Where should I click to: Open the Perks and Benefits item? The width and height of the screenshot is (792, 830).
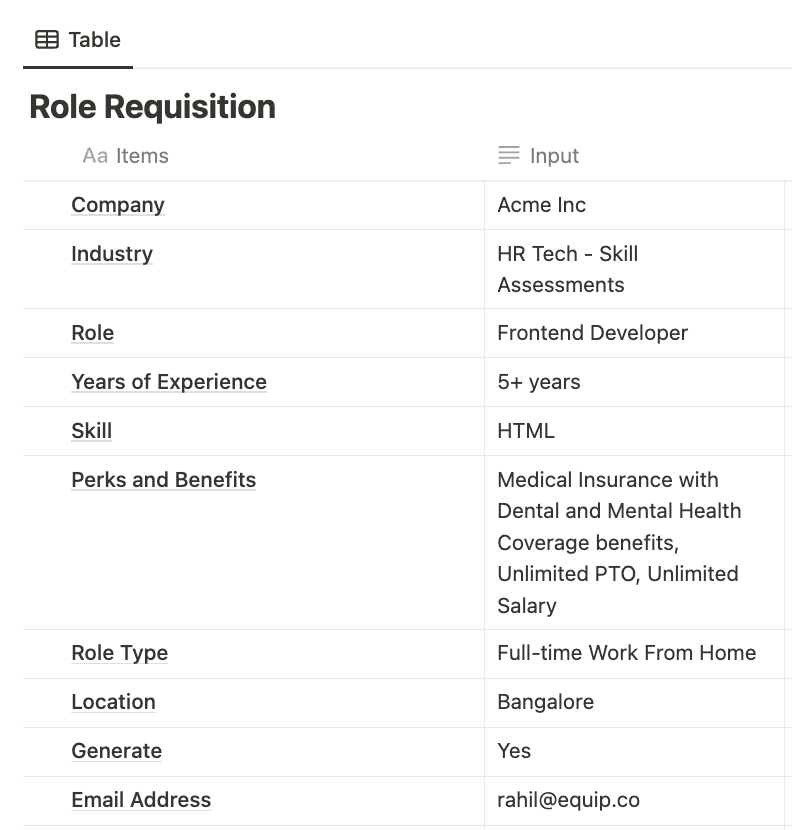164,480
